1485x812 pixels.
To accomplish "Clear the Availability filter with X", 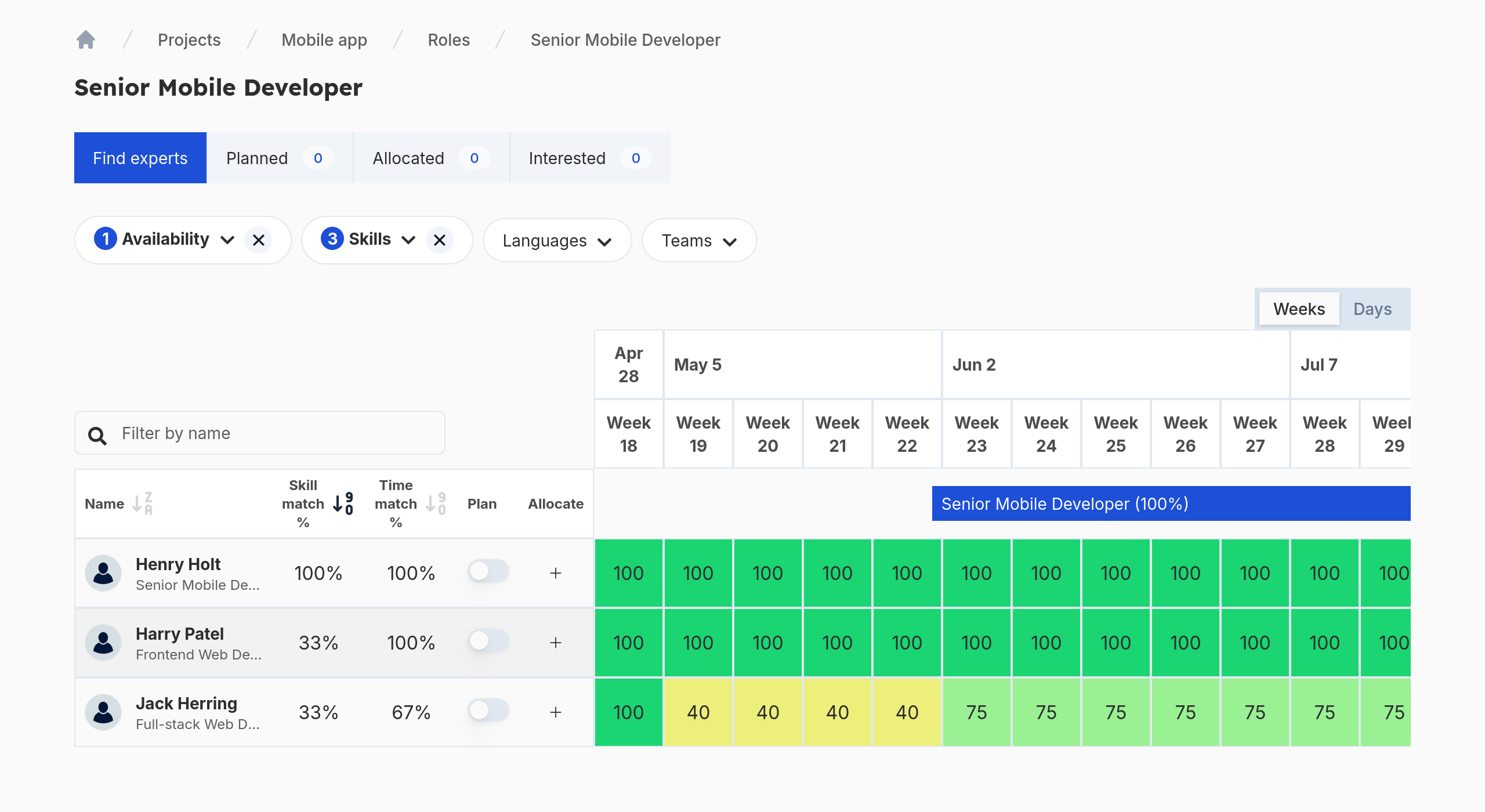I will tap(259, 240).
